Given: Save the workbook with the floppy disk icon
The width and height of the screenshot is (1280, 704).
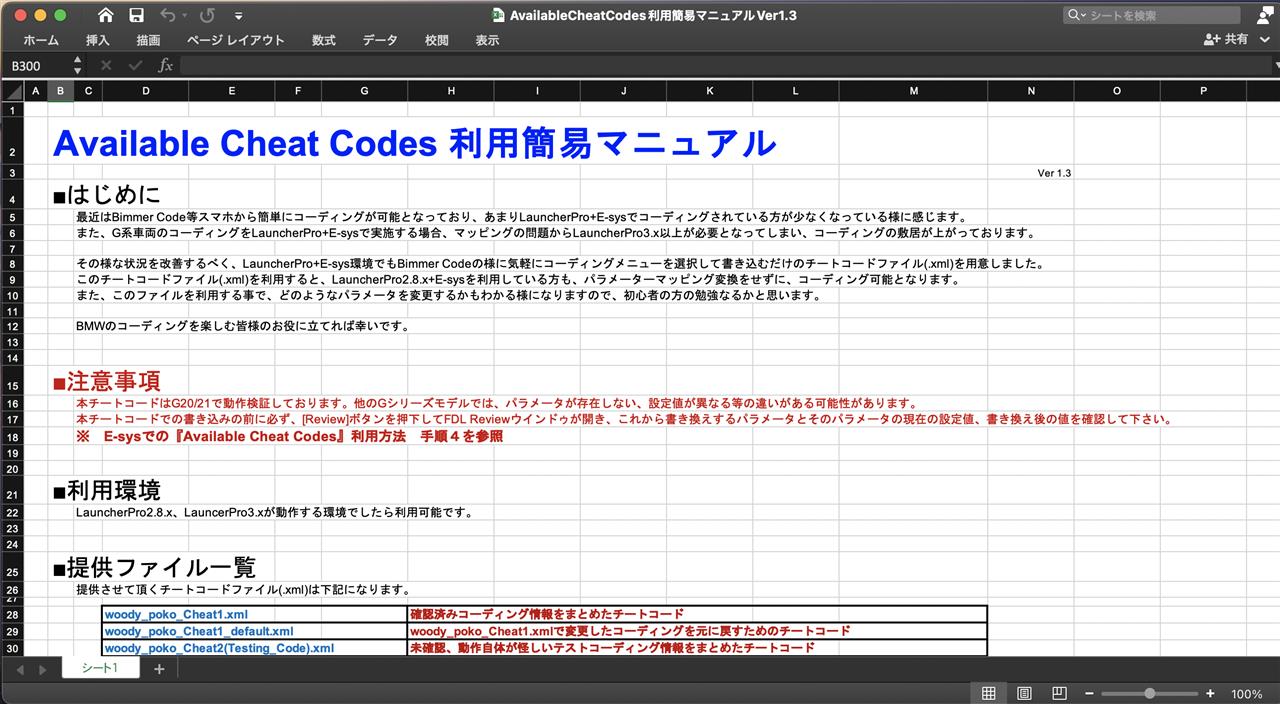Looking at the screenshot, I should [137, 15].
